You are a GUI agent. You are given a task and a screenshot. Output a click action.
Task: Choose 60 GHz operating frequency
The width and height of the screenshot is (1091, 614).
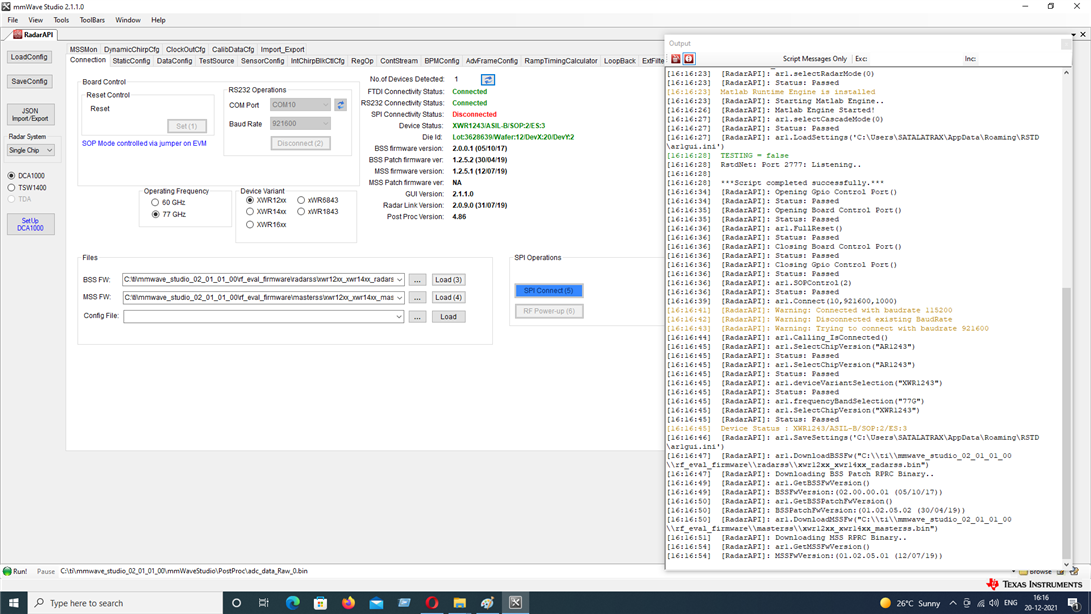pyautogui.click(x=154, y=202)
